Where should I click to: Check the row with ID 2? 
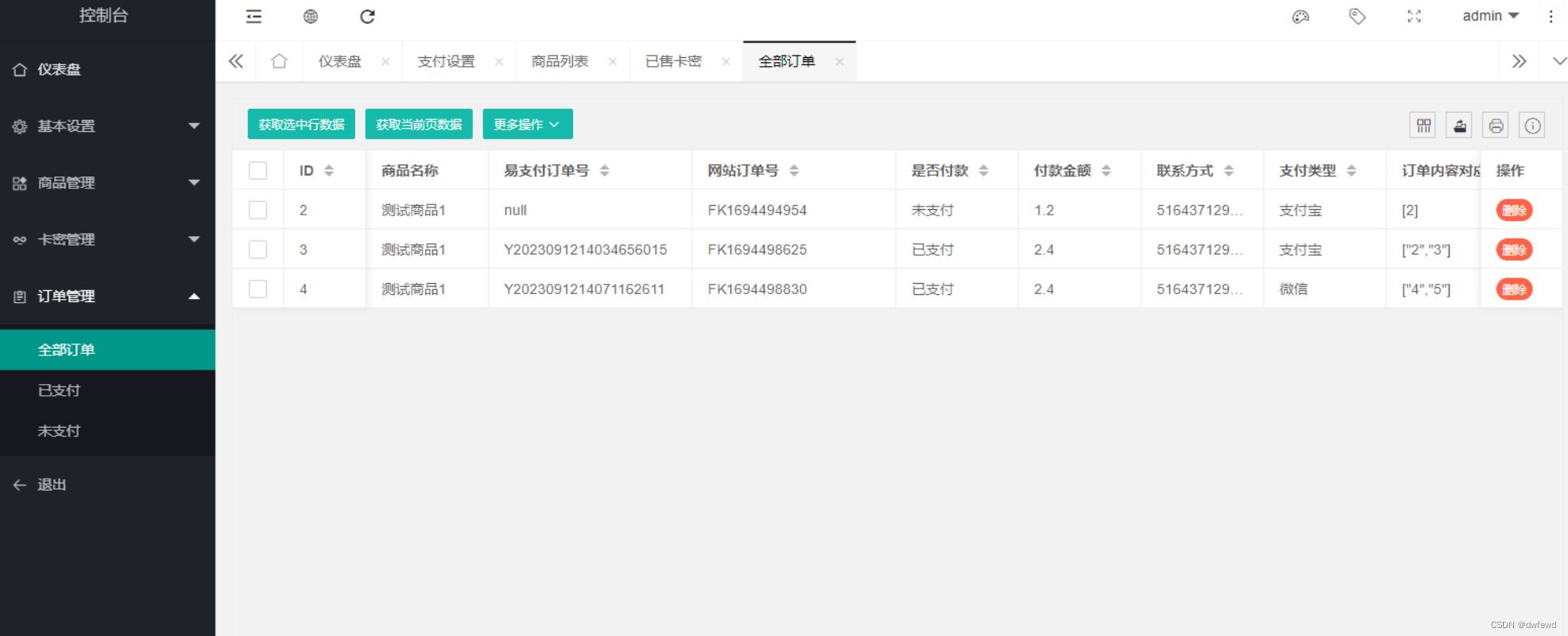point(258,210)
